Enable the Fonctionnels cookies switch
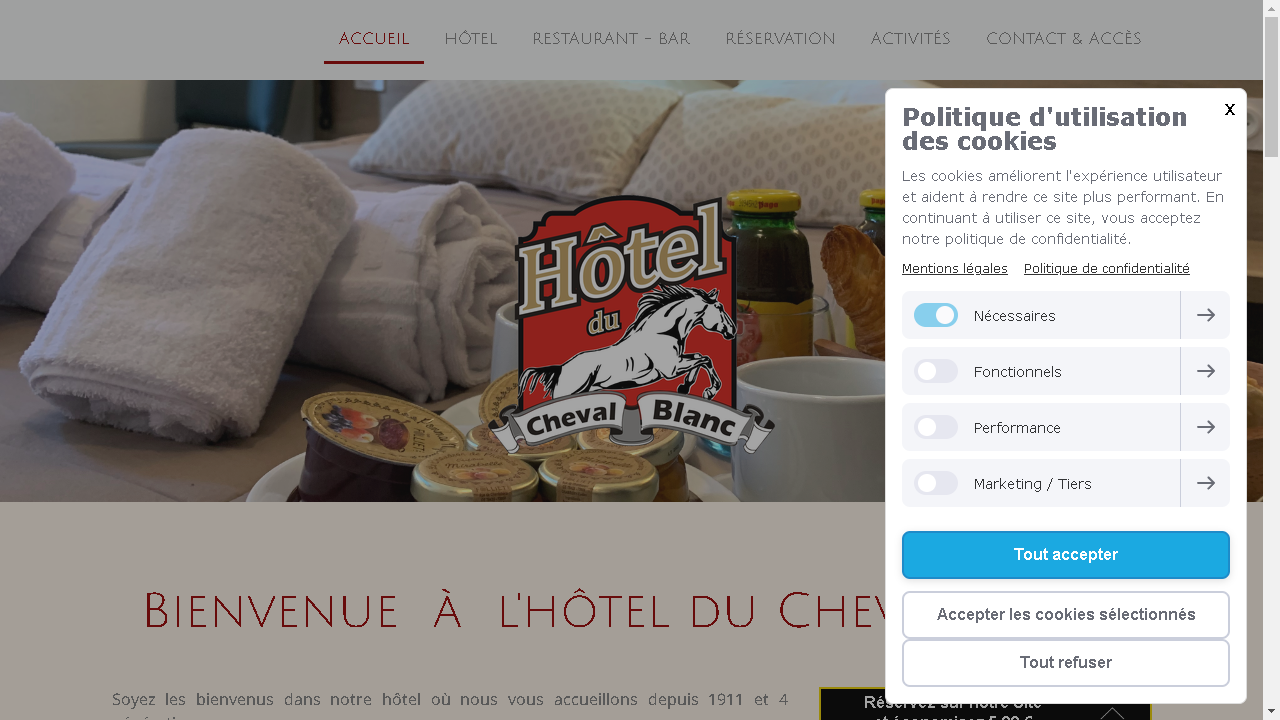Screen dimensions: 1280x720 (x=936, y=371)
